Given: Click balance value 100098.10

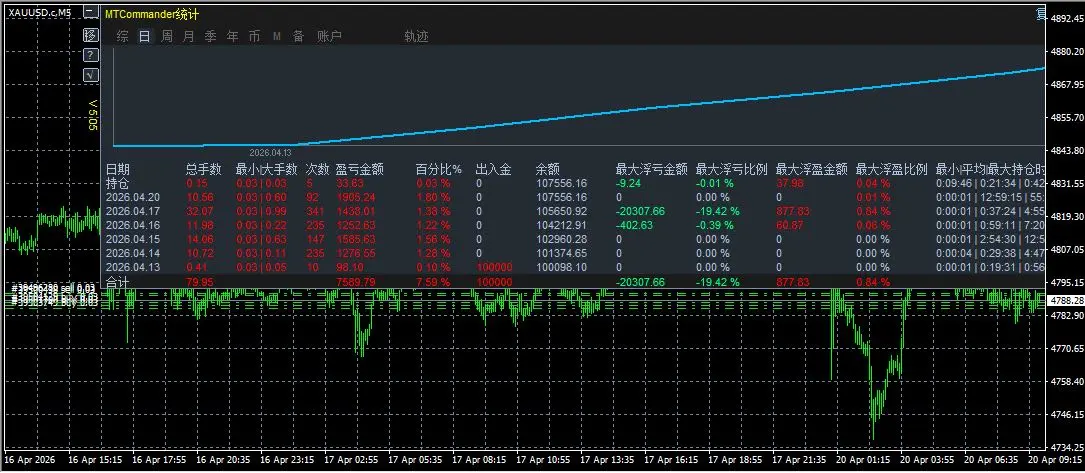Looking at the screenshot, I should coord(562,267).
